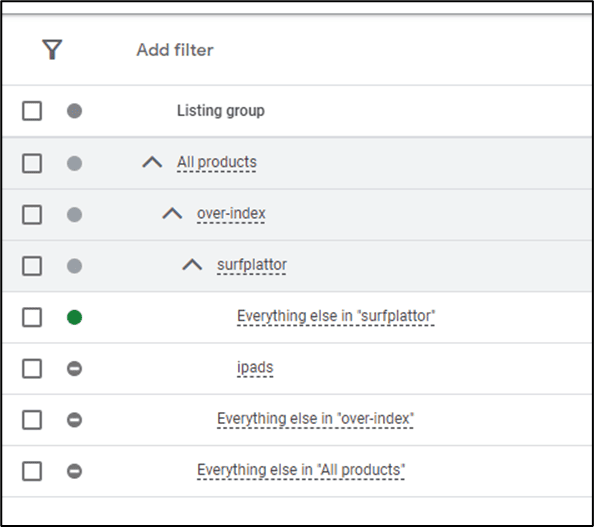The width and height of the screenshot is (594, 527).
Task: Click the green status dot for surfplattor remainder
Action: [74, 317]
